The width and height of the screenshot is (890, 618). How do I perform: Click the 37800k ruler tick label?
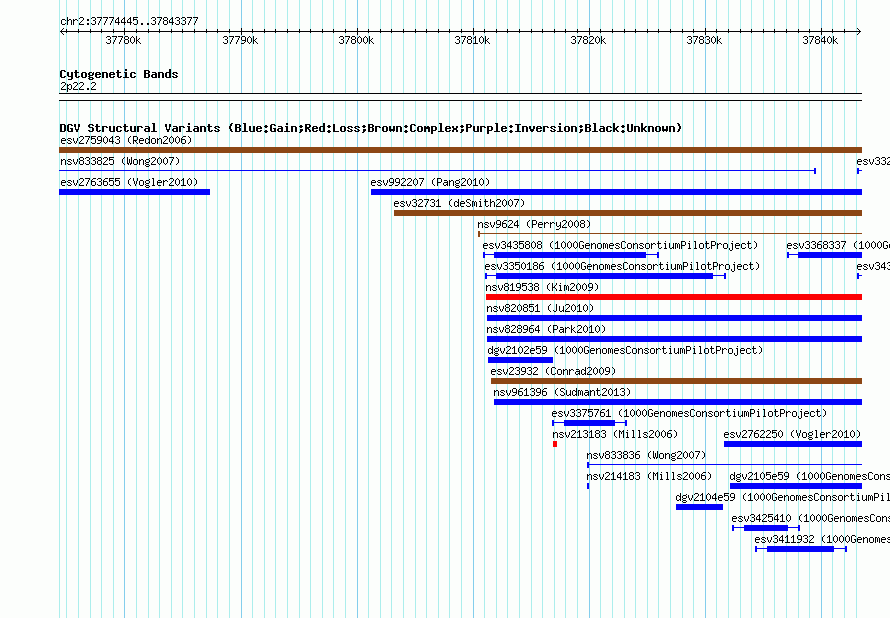pos(356,40)
